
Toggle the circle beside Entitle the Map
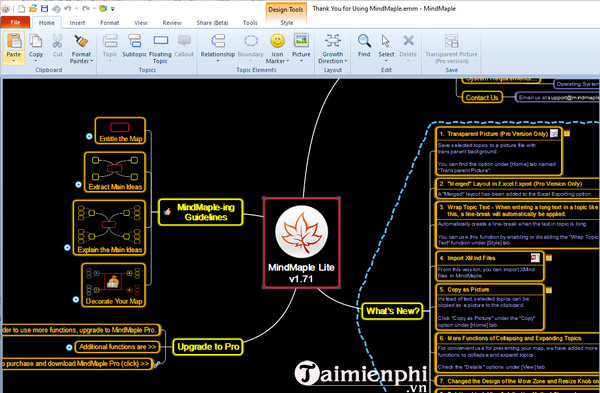click(x=89, y=136)
